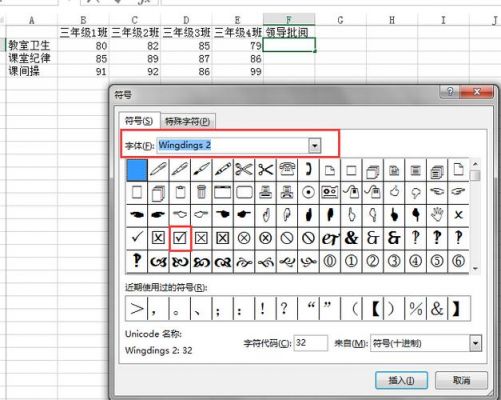This screenshot has height=400, width=501.
Task: Select the small x symbol at row end
Action: point(458,215)
